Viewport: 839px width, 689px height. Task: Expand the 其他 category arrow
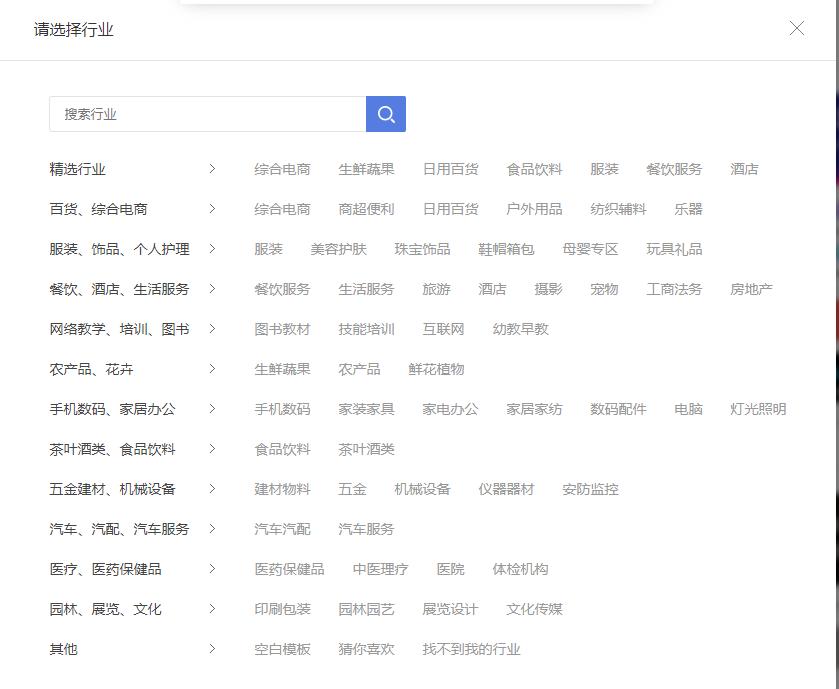pos(212,649)
